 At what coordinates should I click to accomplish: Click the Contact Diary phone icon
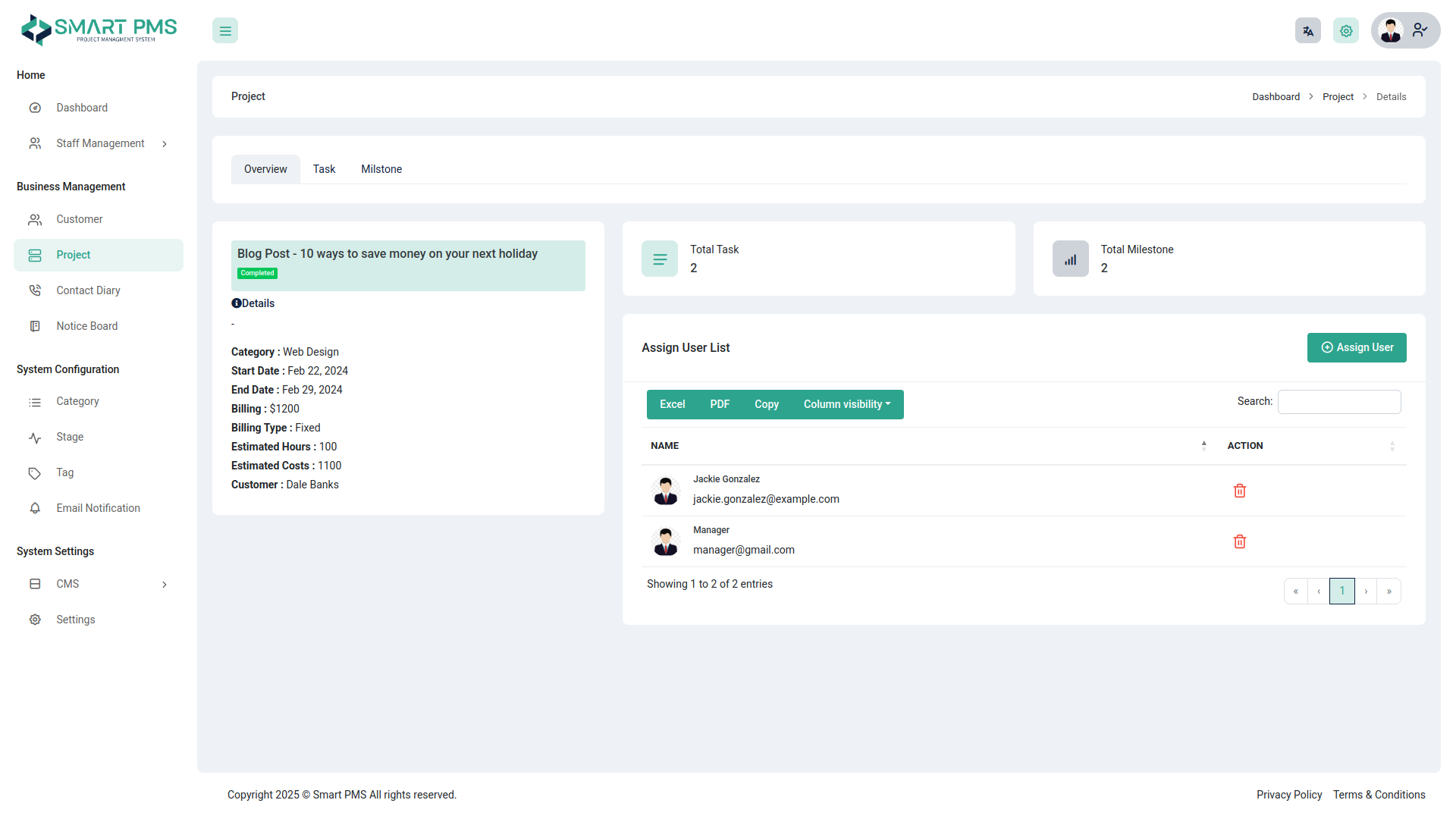[35, 290]
